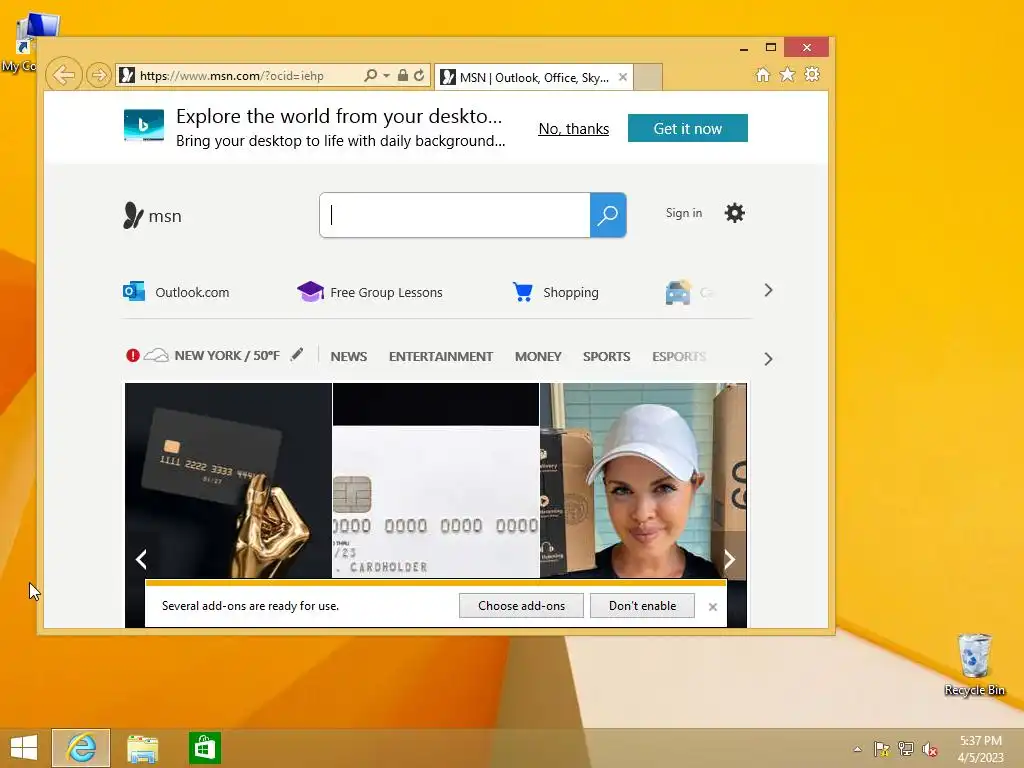Click the blue search magnifier button

[608, 215]
